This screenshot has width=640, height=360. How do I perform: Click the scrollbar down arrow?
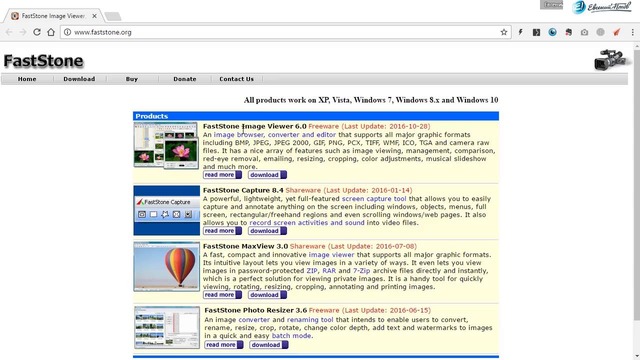pos(637,356)
